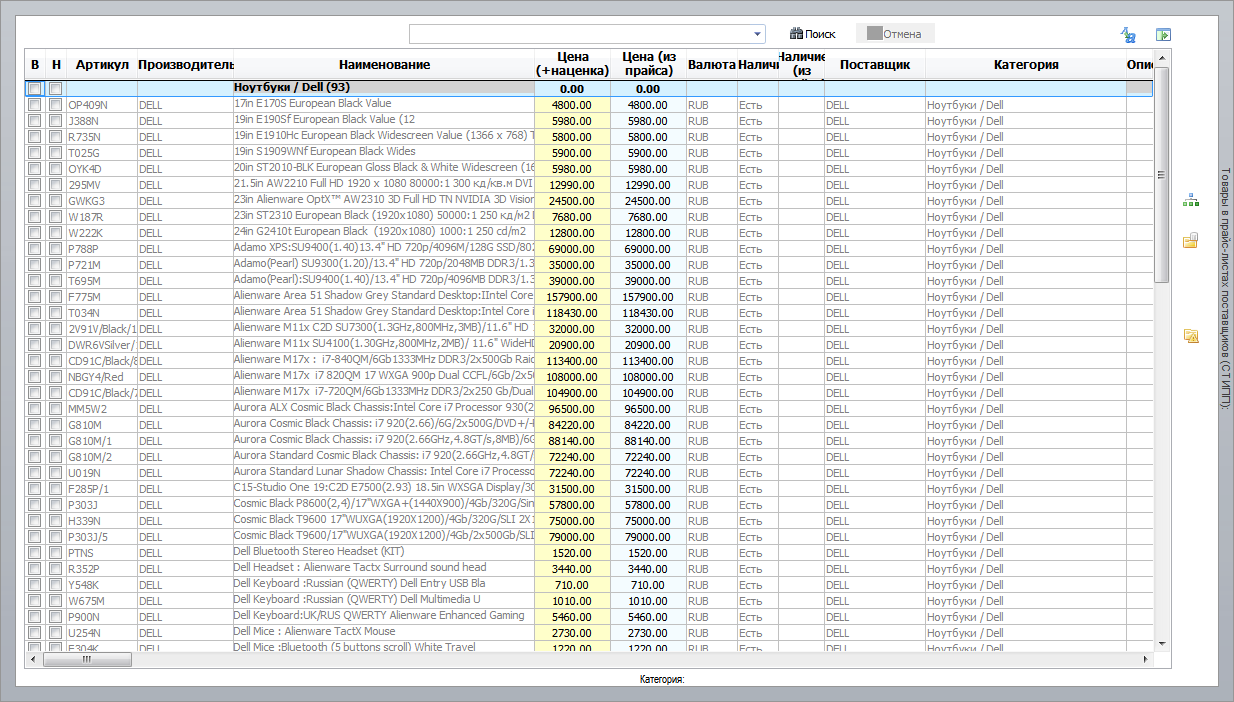Sort by the Поставщик column header
Image resolution: width=1234 pixels, height=702 pixels.
pyautogui.click(x=875, y=64)
